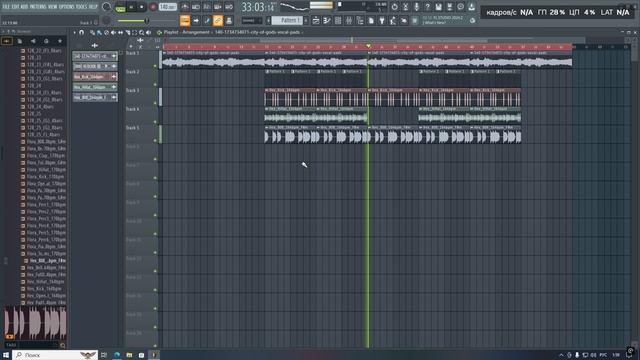Toggle loop recording icon
Screen dimensions: 640x360
229,7
